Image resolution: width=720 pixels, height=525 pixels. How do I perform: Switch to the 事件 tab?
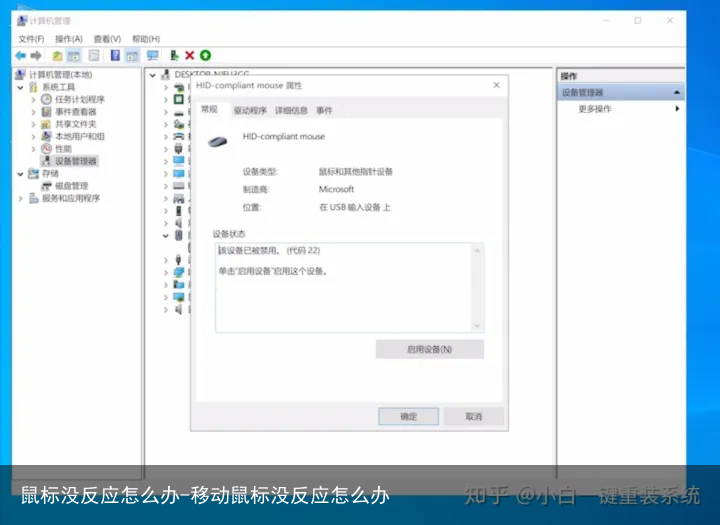click(324, 110)
